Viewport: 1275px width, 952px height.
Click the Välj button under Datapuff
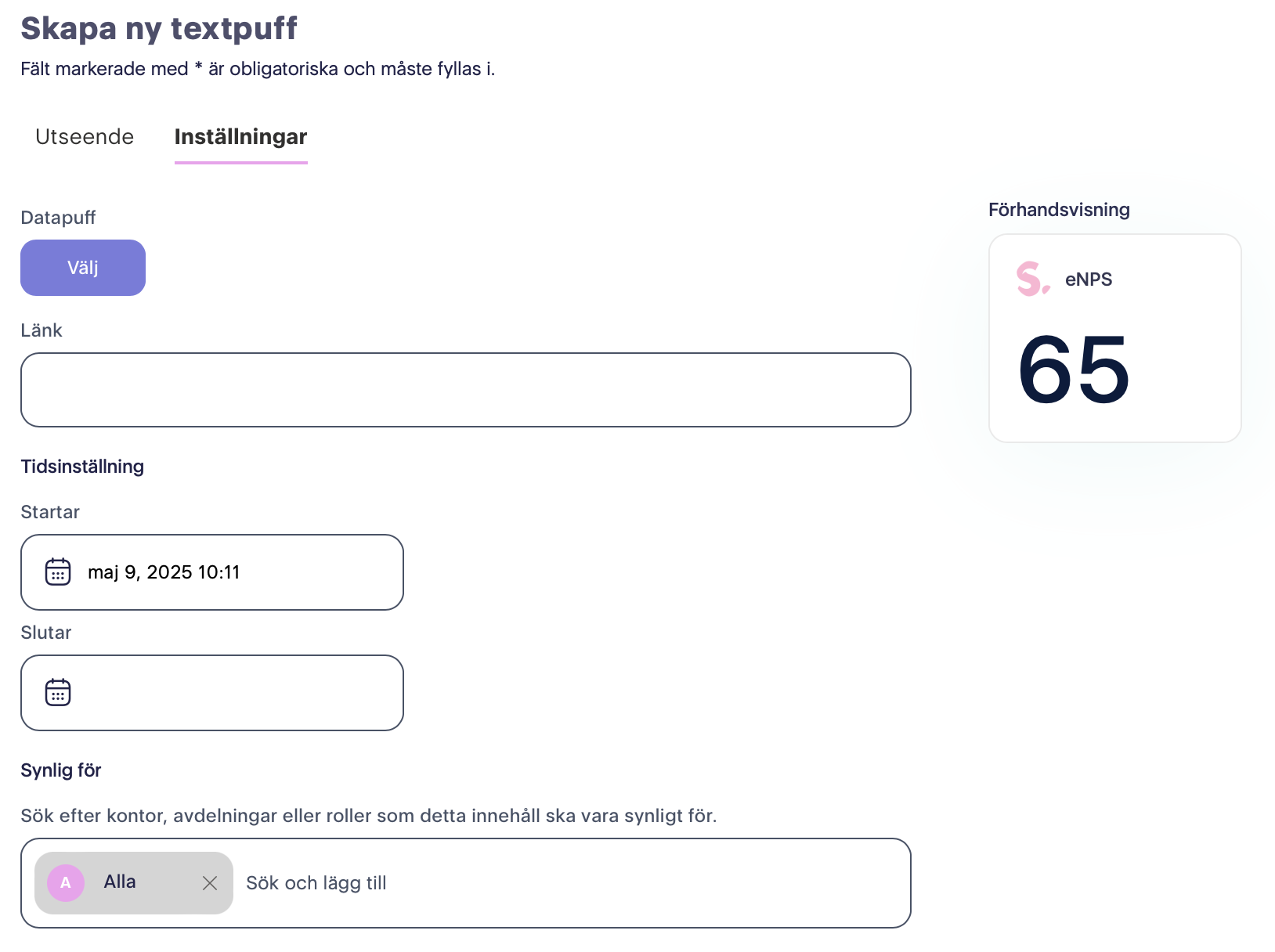point(83,268)
